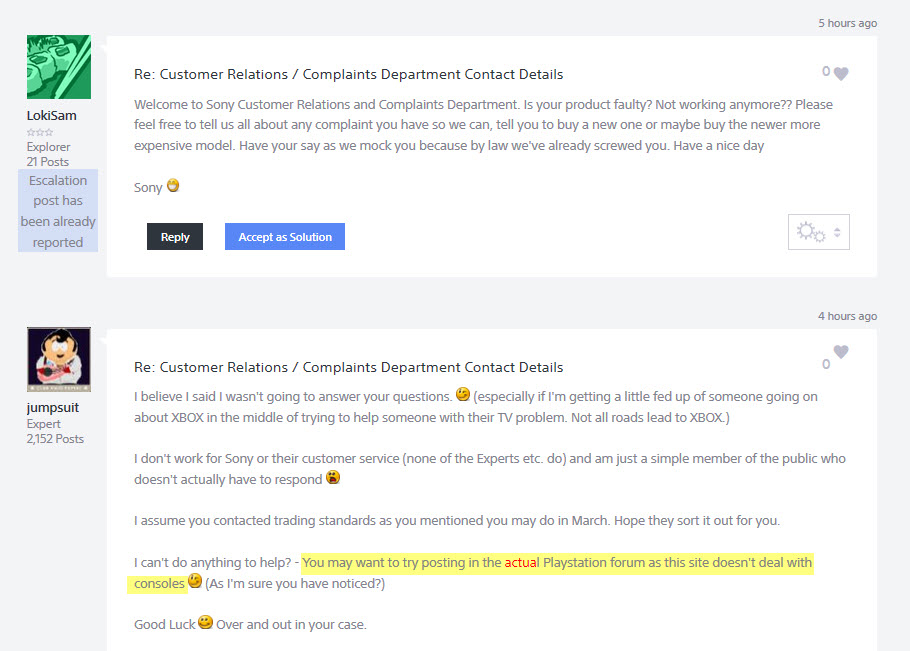Open LokiSam's profile via username
The height and width of the screenshot is (651, 910).
51,116
